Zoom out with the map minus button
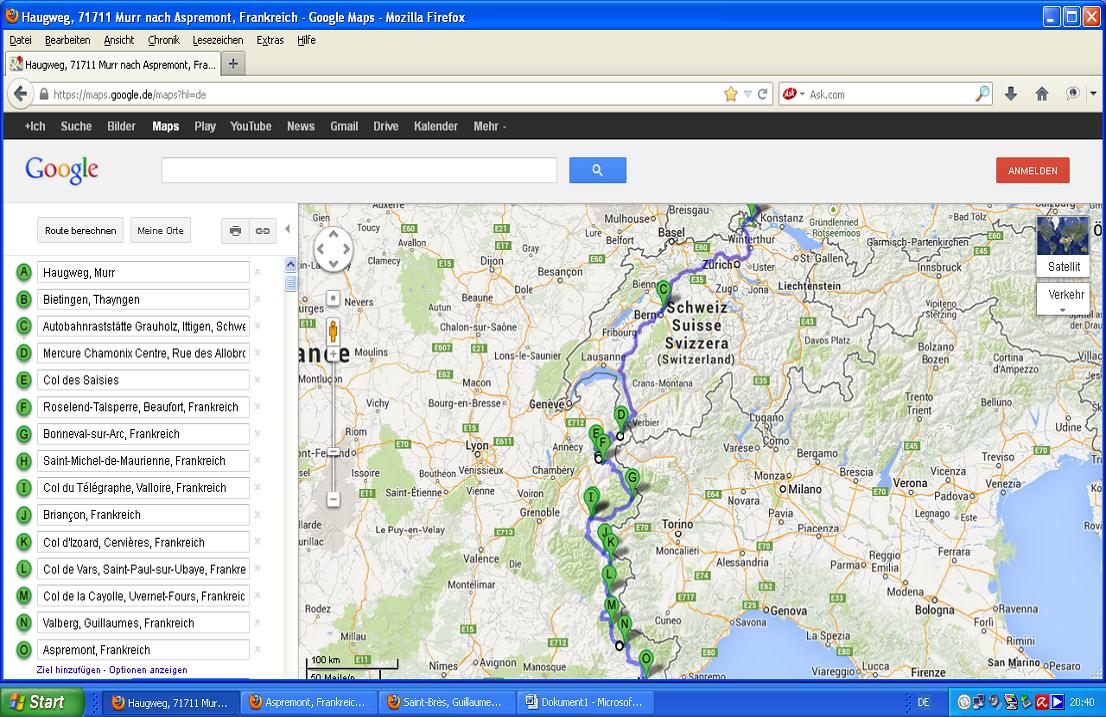This screenshot has height=717, width=1106. pos(333,498)
